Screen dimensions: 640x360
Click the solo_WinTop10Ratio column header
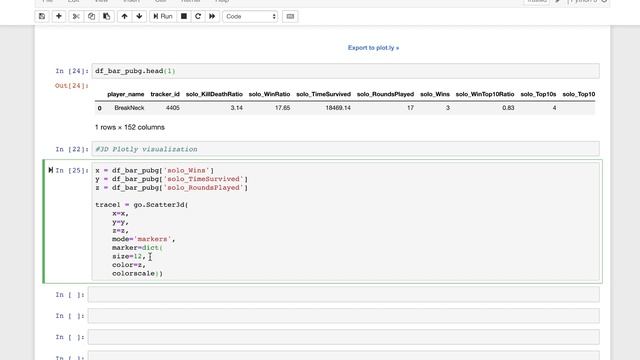(485, 94)
